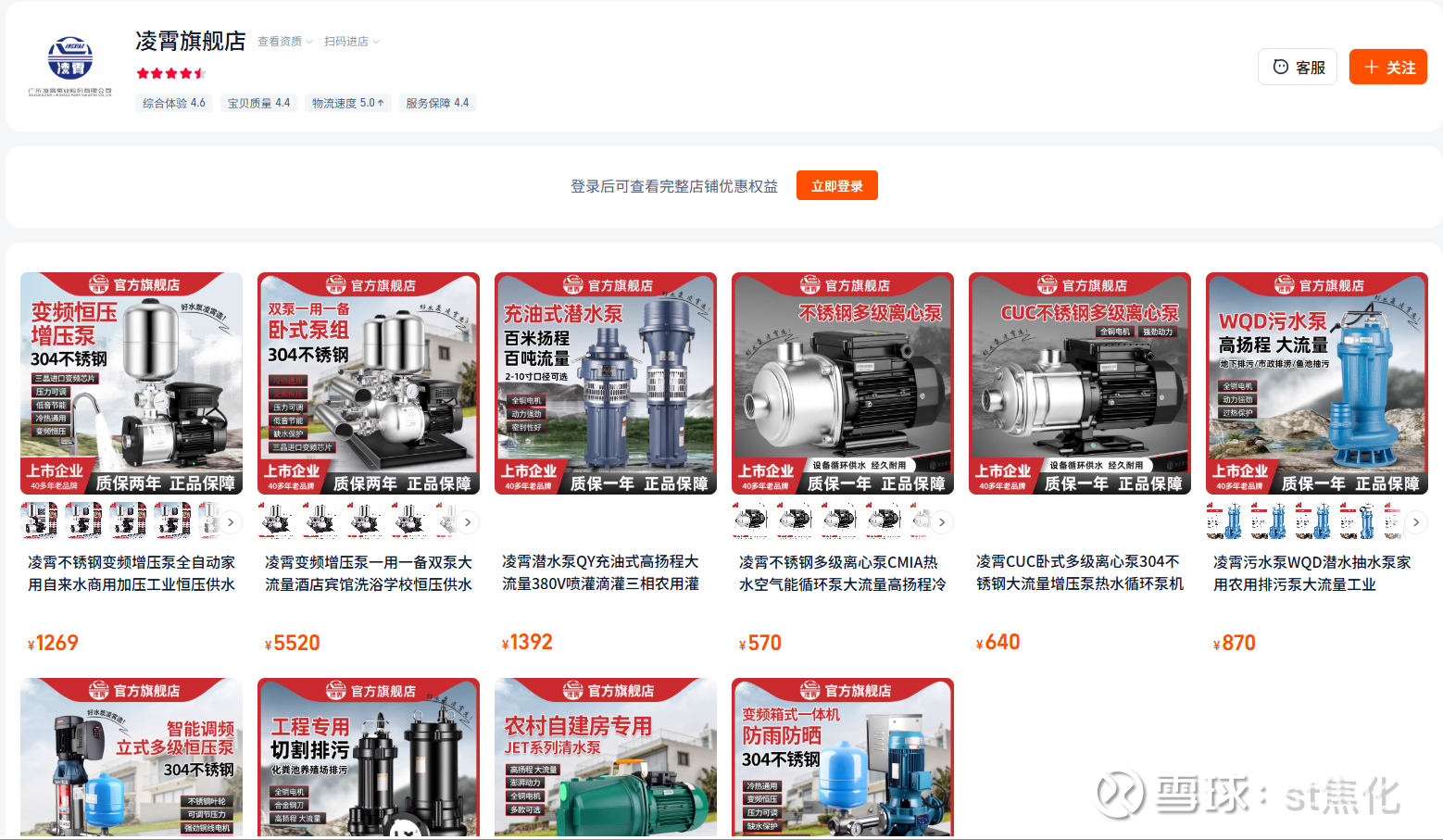Contact customer service via 客服 button
Screen dimensions: 1443x840
point(1298,67)
